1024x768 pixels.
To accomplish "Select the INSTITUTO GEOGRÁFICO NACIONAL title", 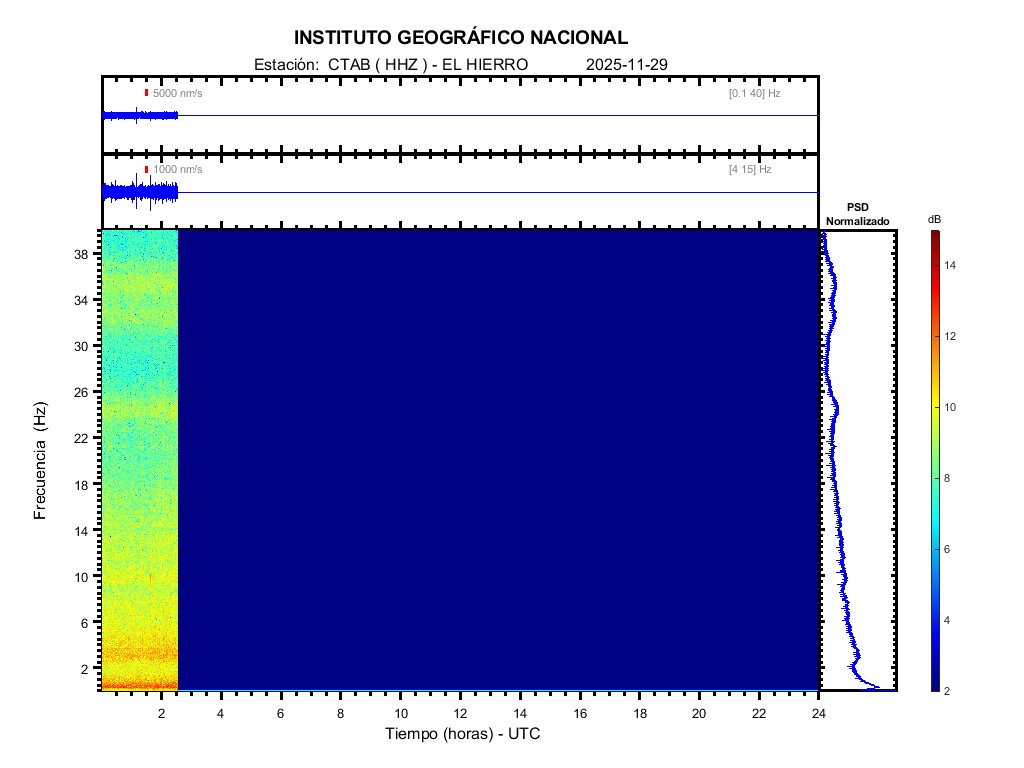I will point(461,38).
